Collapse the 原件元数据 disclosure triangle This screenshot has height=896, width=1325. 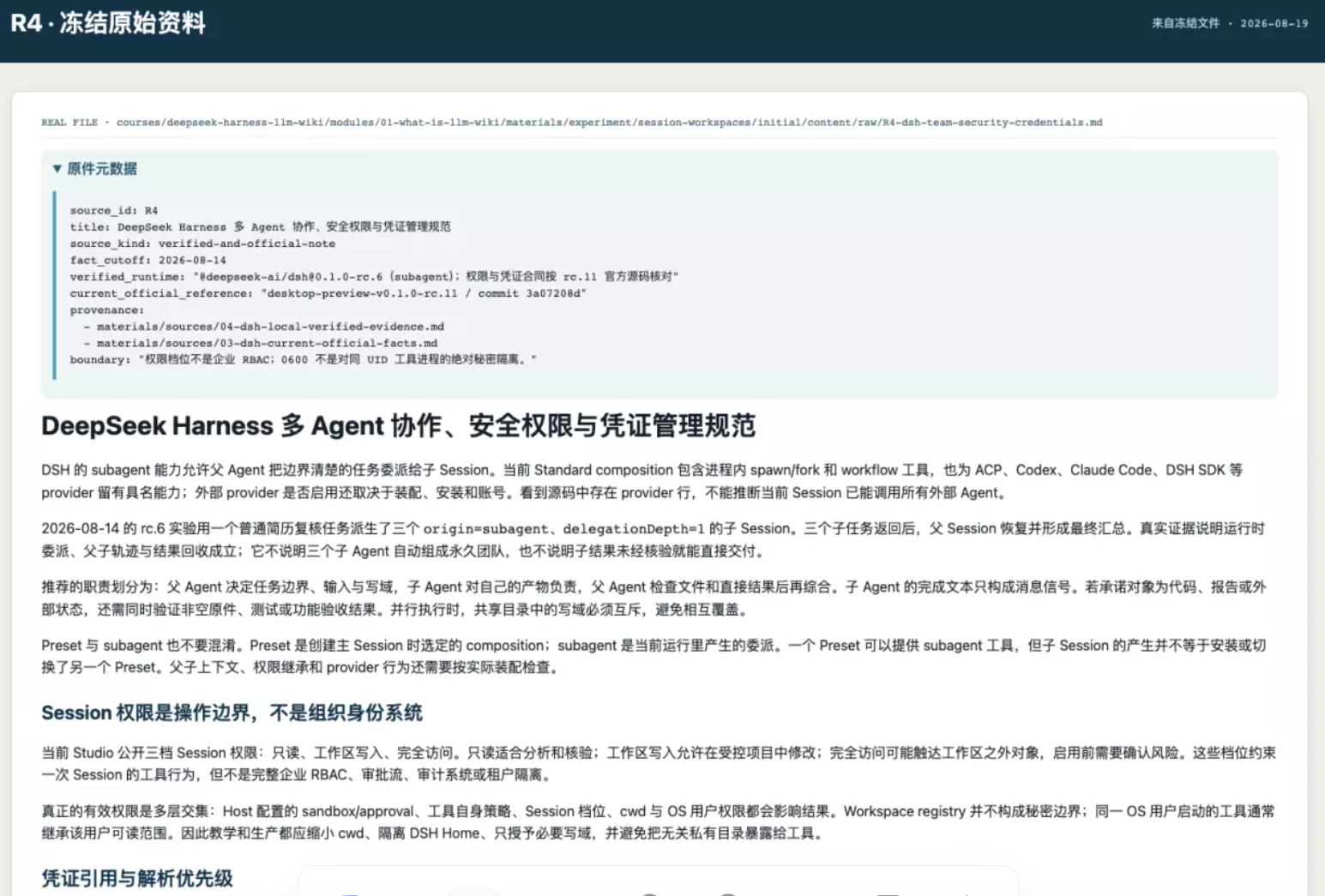pos(57,169)
